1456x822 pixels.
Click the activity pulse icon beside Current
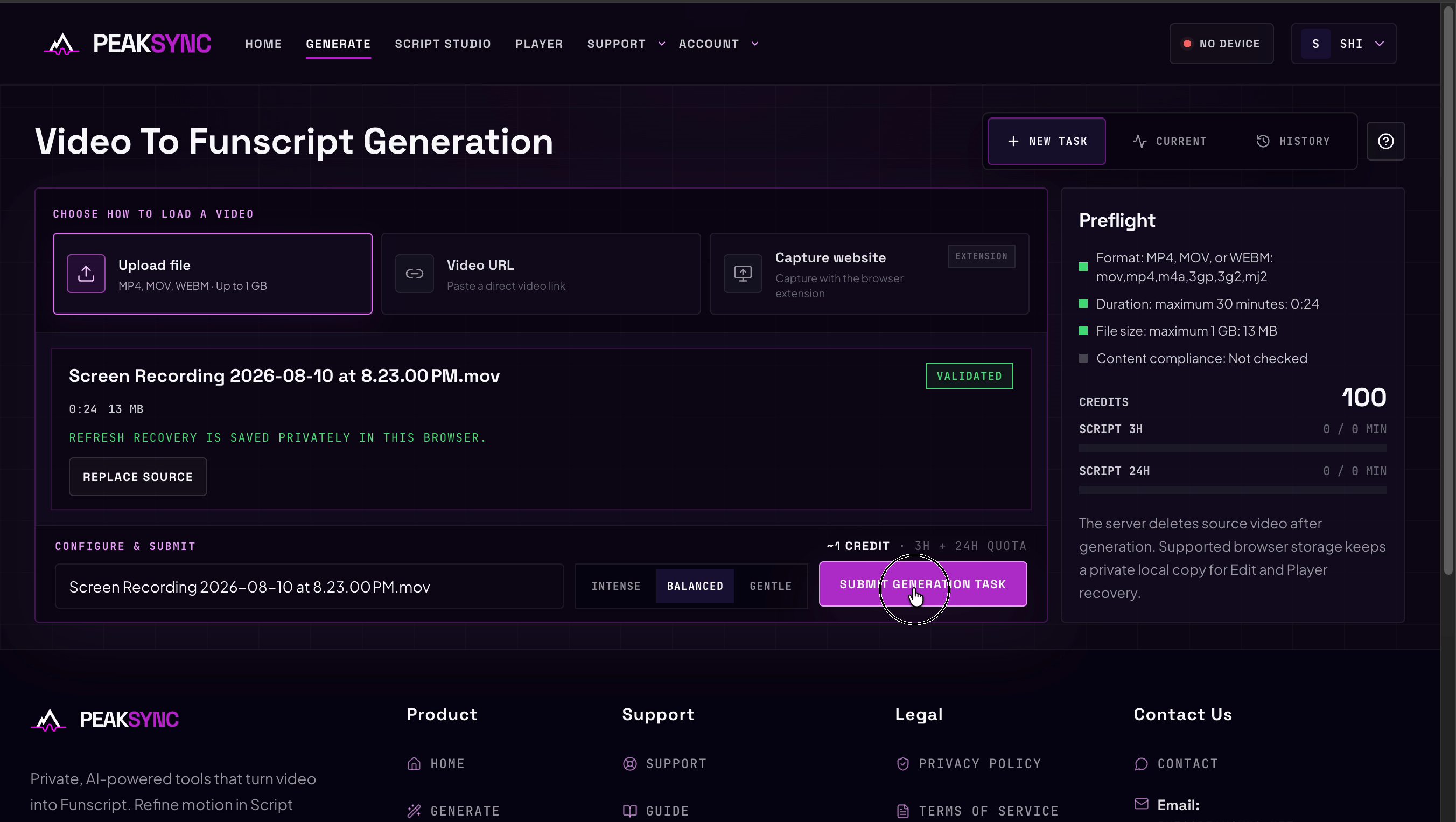(x=1139, y=141)
